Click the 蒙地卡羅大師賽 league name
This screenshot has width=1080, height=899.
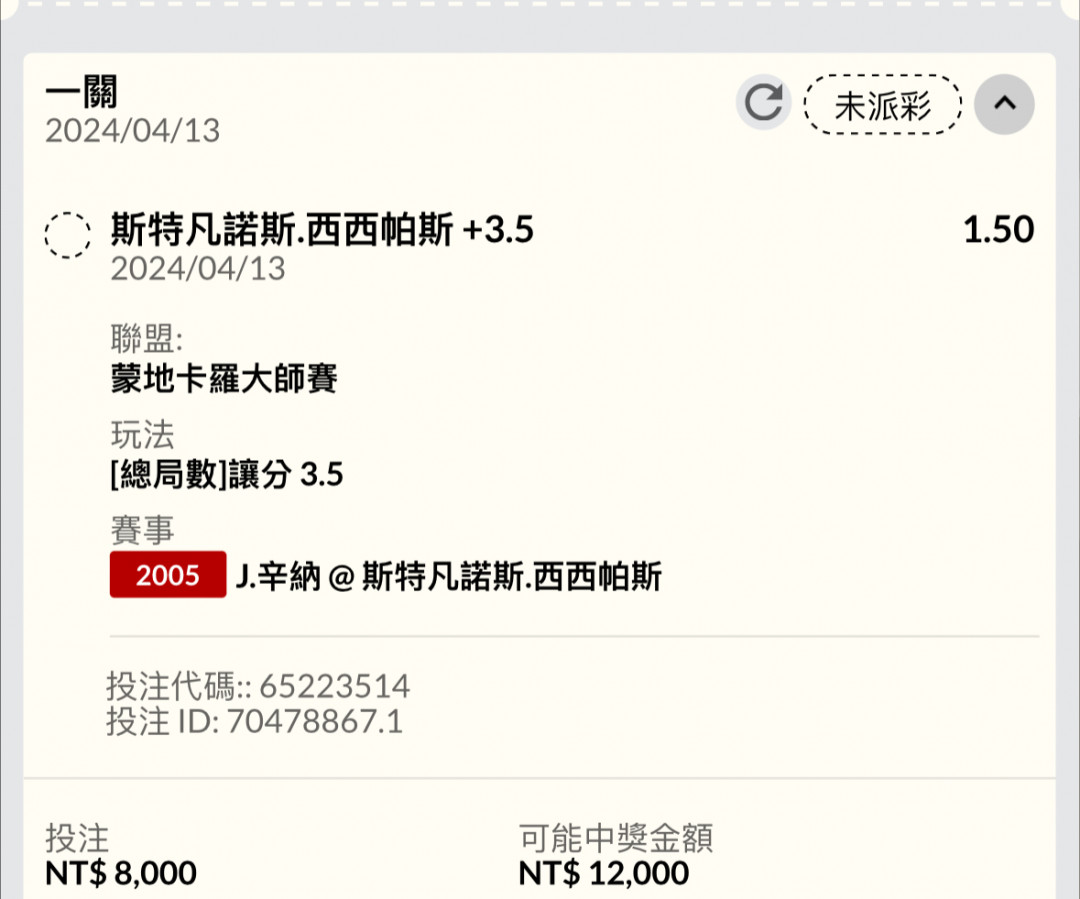224,379
